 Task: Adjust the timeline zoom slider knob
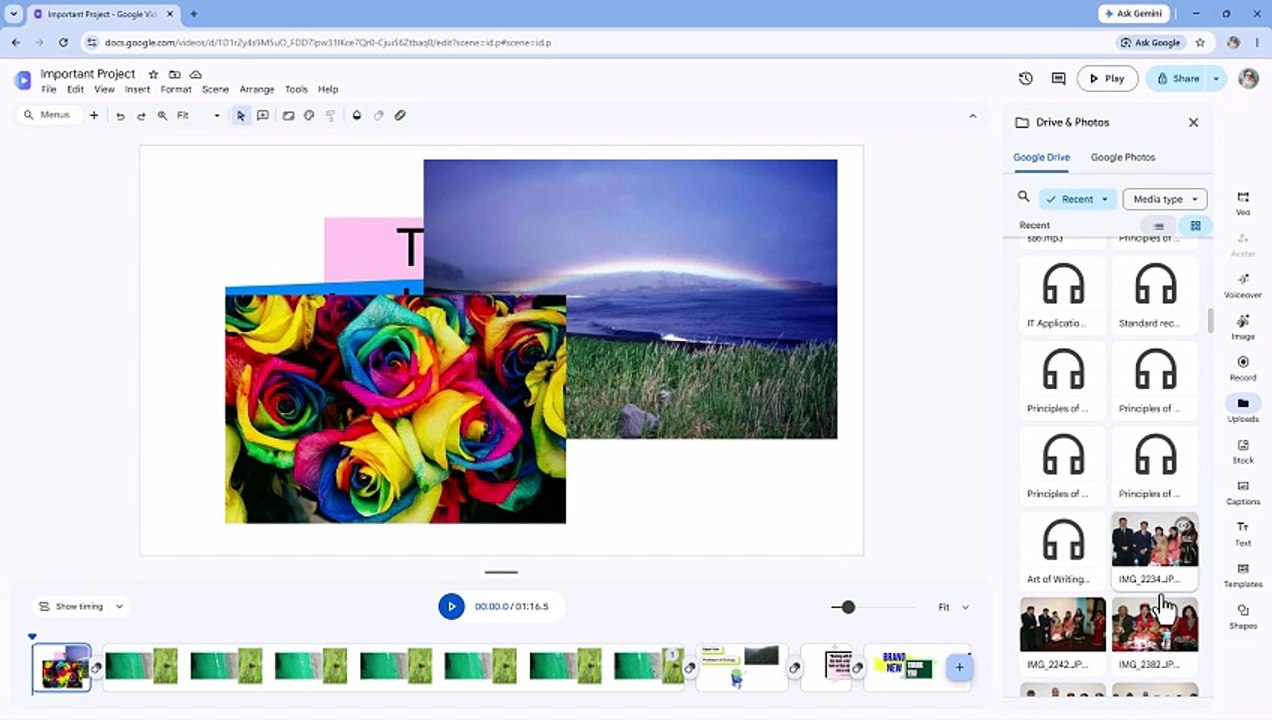pos(848,607)
